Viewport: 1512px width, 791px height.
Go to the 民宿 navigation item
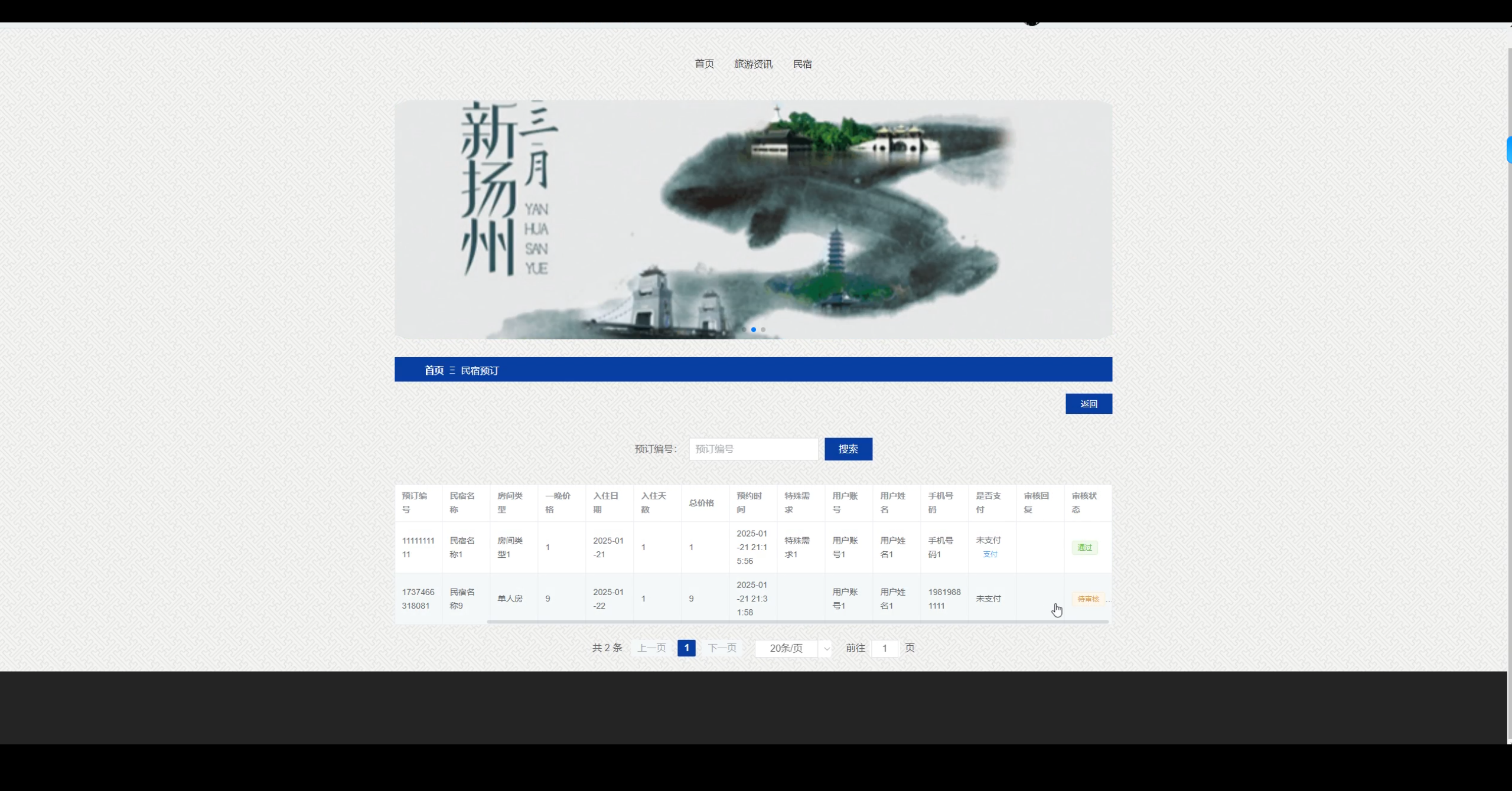[x=802, y=64]
